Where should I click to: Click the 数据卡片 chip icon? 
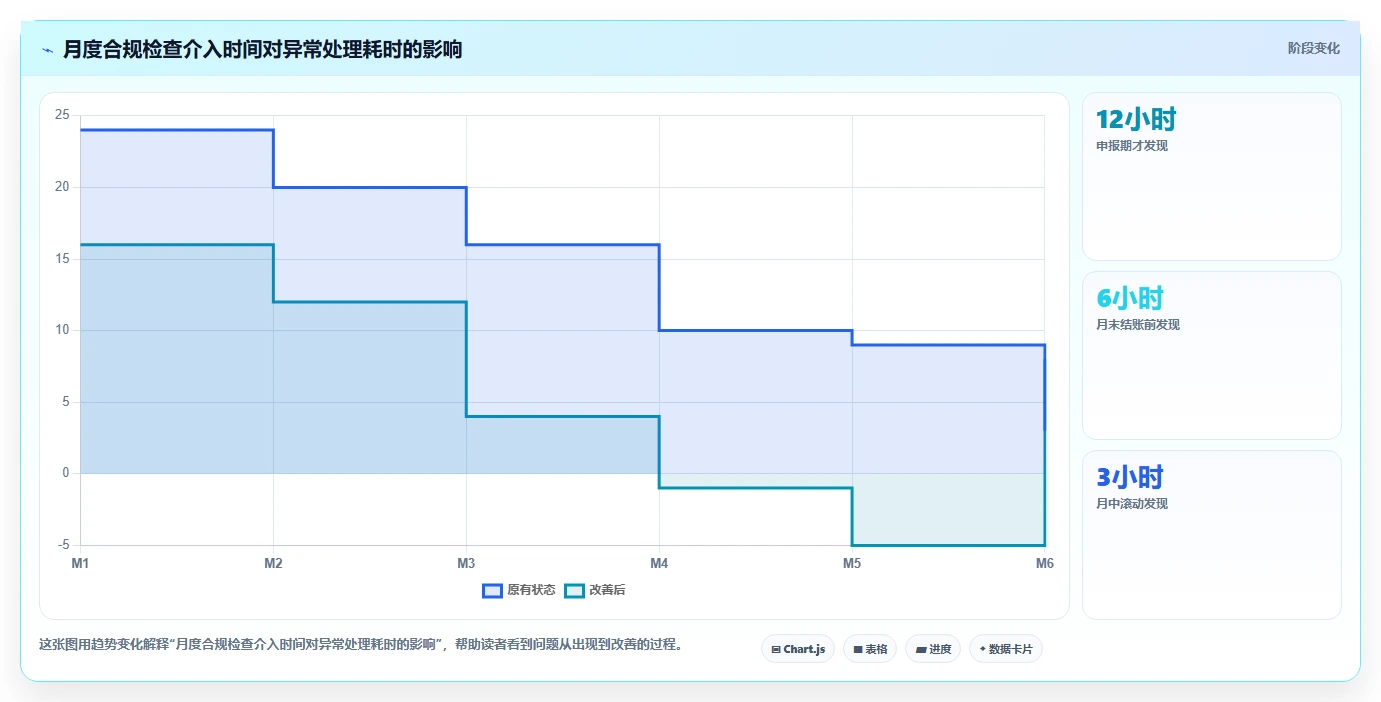(983, 650)
